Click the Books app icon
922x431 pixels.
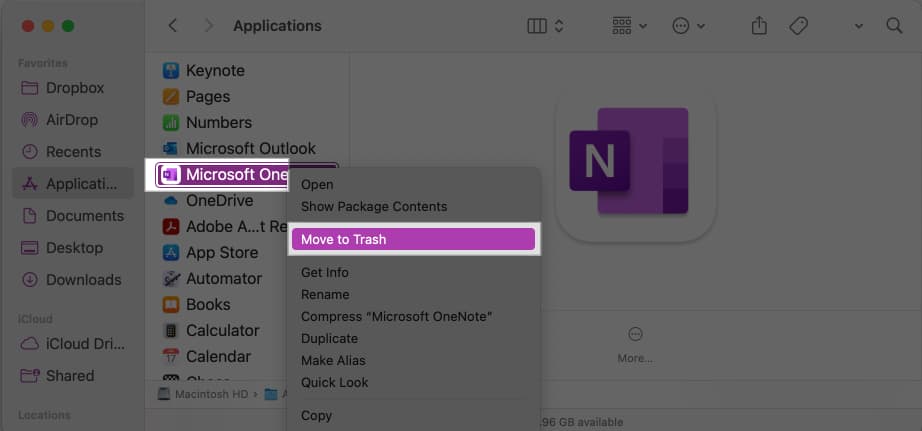point(171,305)
